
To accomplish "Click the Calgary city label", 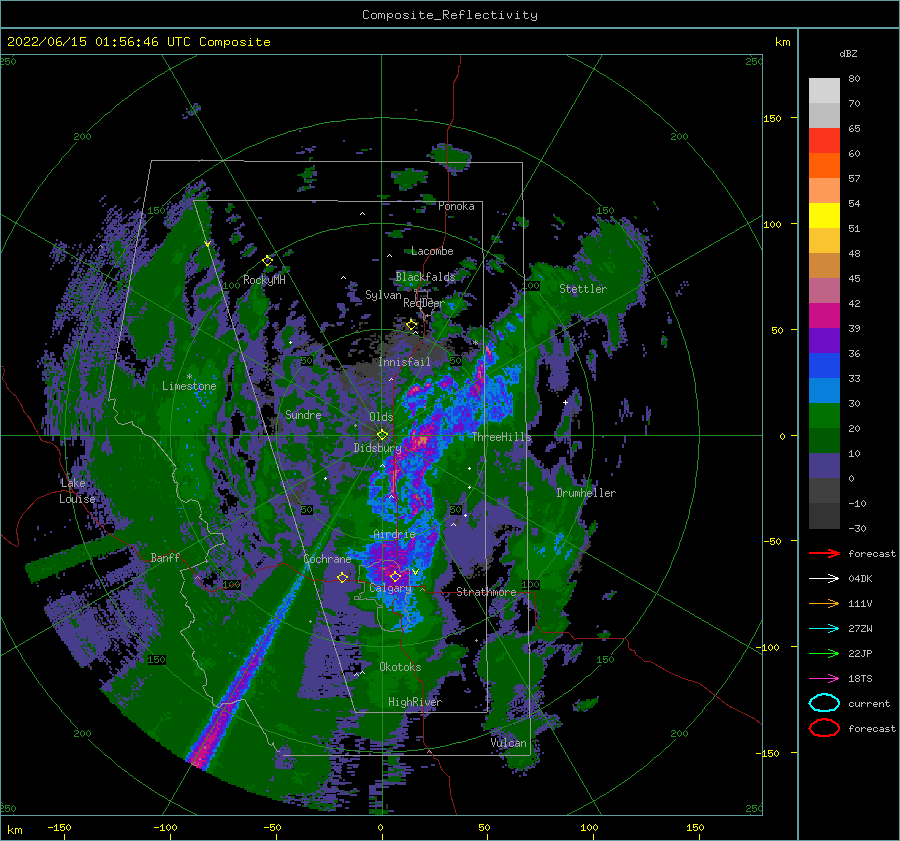I will [x=390, y=588].
